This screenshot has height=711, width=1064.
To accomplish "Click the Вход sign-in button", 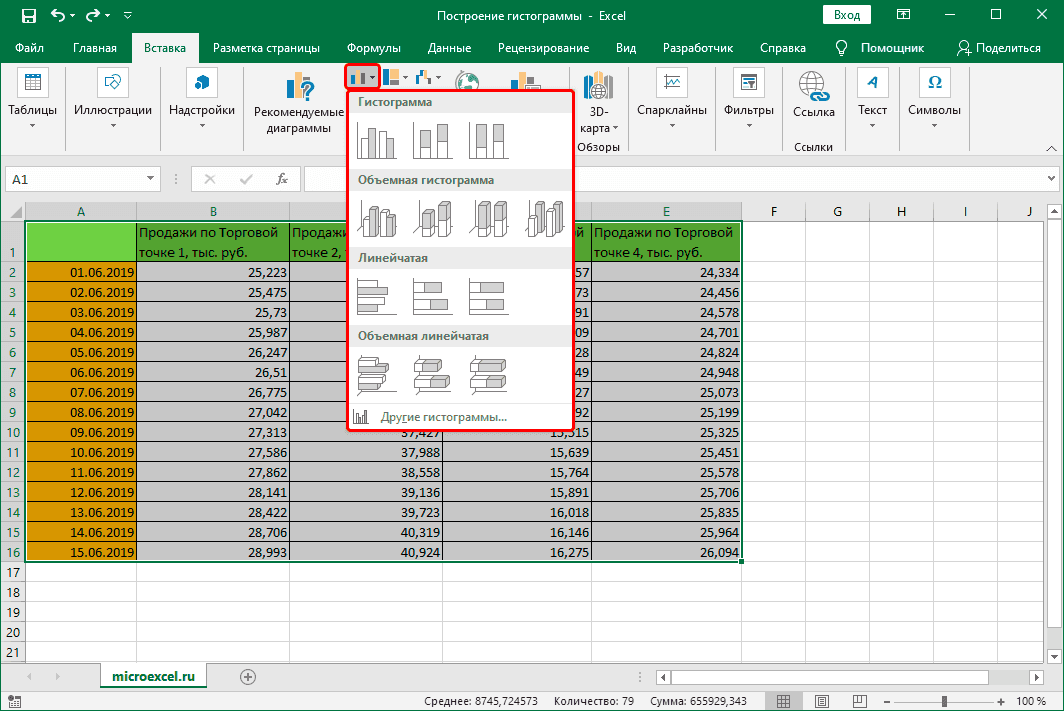I will [846, 15].
